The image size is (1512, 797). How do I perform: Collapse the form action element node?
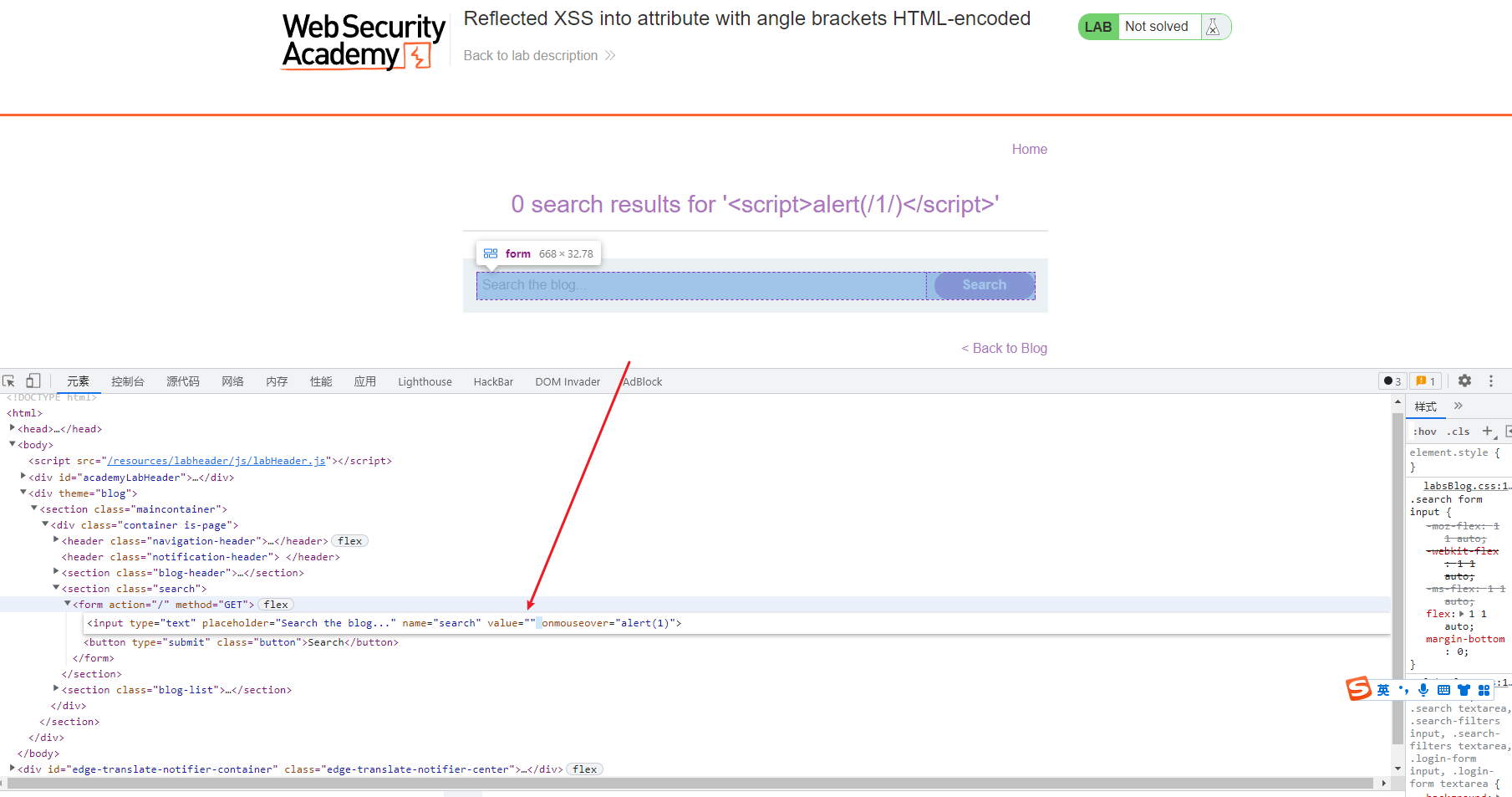68,603
